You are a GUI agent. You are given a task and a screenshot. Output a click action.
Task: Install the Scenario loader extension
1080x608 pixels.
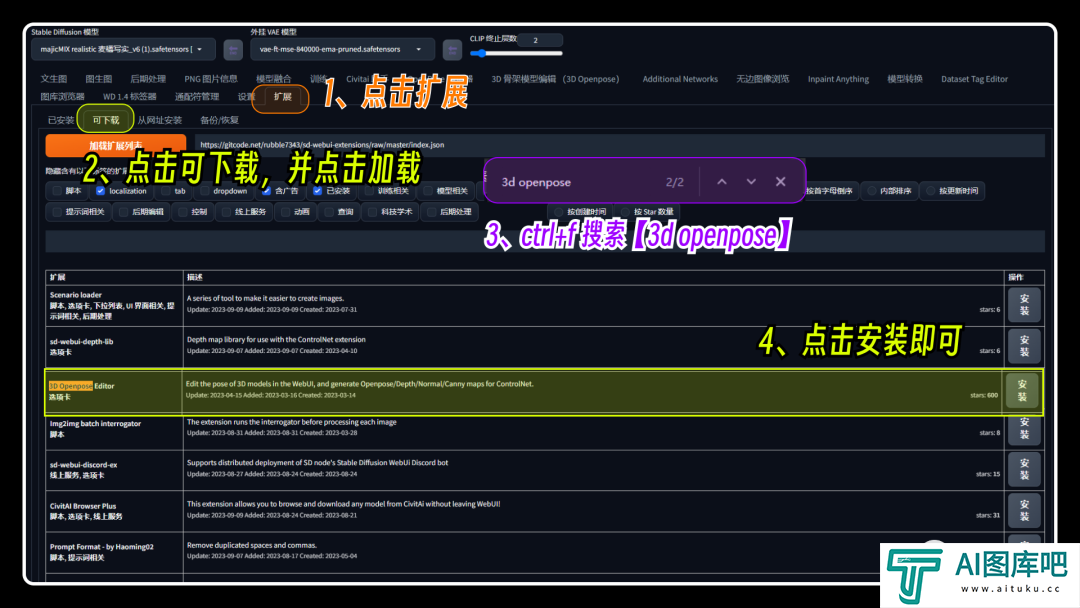[1024, 305]
